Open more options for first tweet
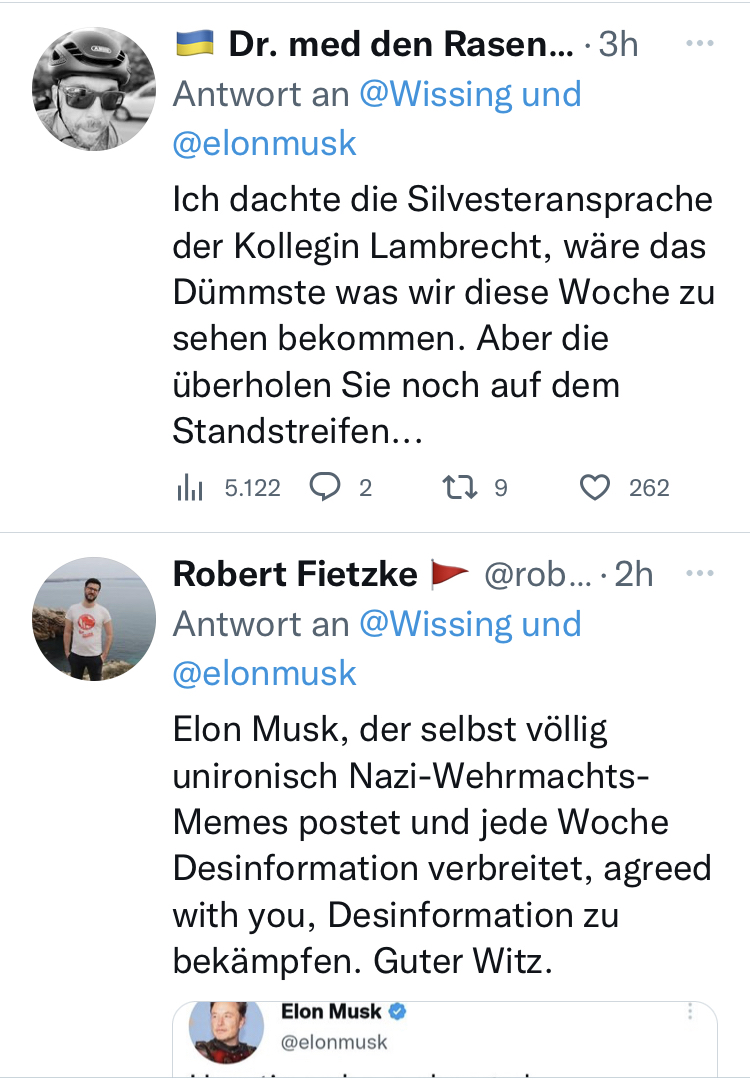Image resolution: width=750 pixels, height=1086 pixels. coord(701,44)
